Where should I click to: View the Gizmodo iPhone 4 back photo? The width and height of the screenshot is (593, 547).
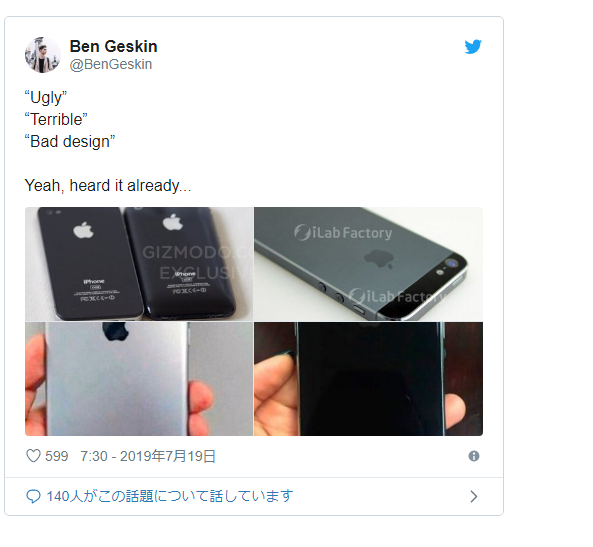point(139,264)
